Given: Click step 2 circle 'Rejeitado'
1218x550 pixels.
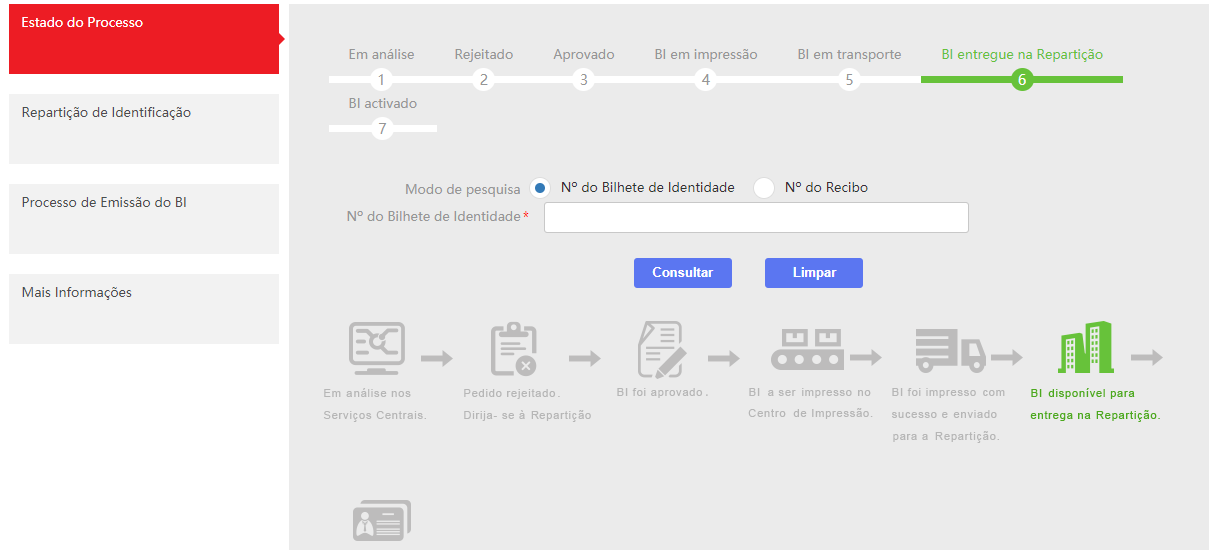Looking at the screenshot, I should pos(484,80).
